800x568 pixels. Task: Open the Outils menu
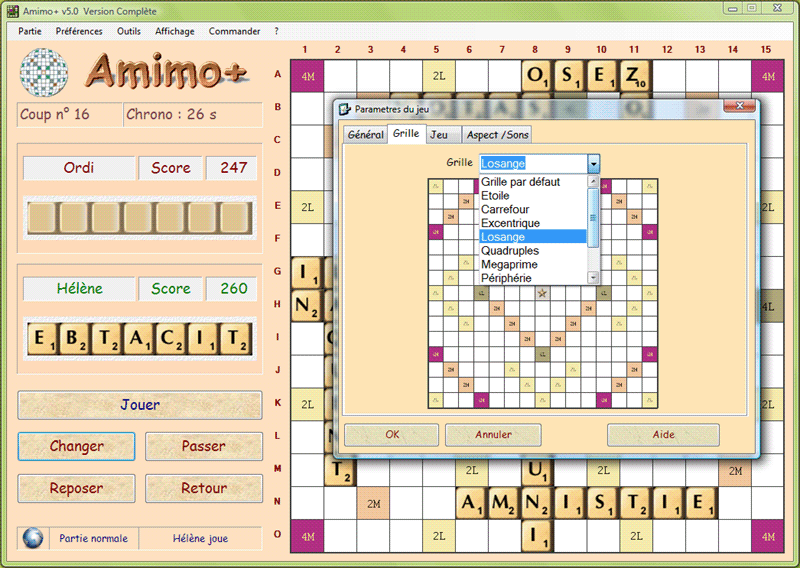click(x=129, y=31)
